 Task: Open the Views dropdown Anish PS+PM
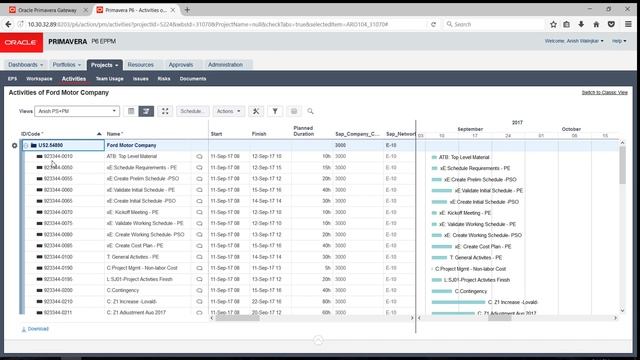77,111
